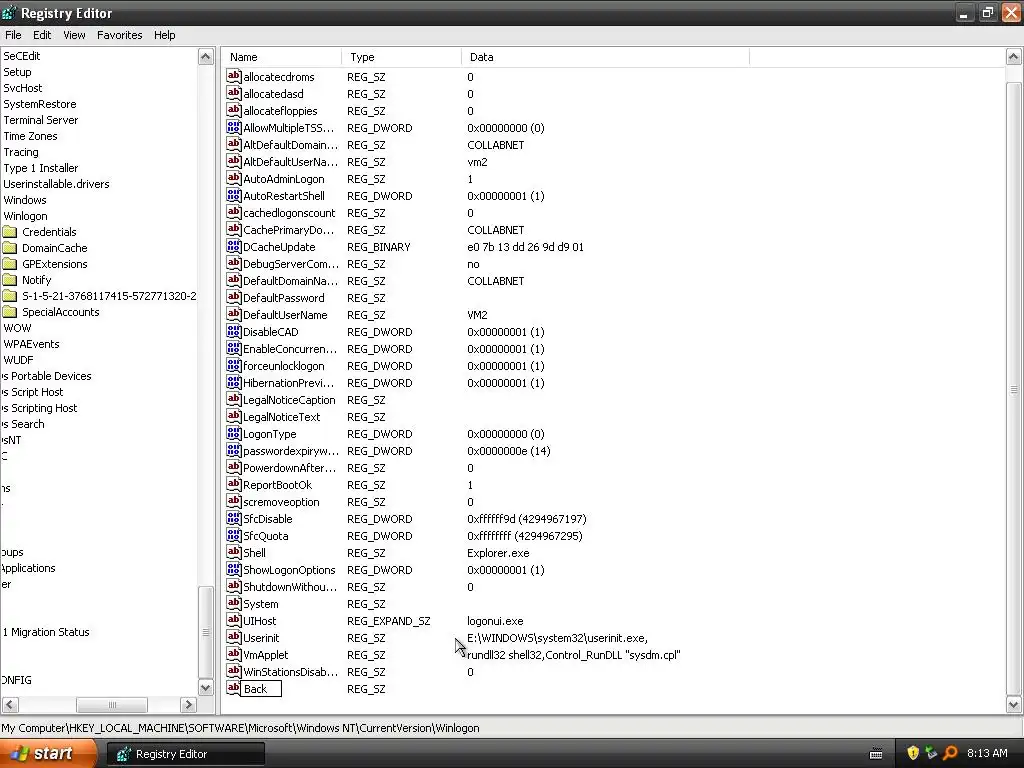Click the VmApplet string value icon
Viewport: 1024px width, 768px height.
click(x=234, y=654)
